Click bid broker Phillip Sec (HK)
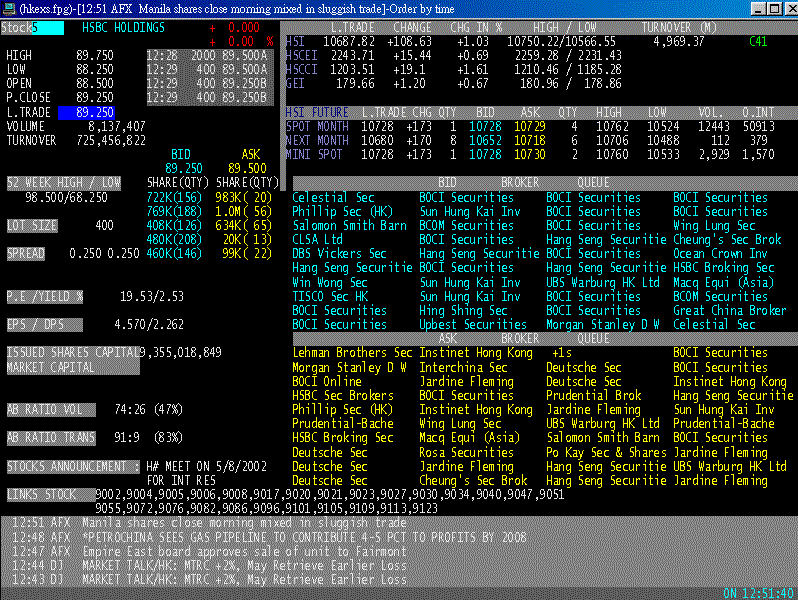Screen dimensions: 798x600 (343, 212)
